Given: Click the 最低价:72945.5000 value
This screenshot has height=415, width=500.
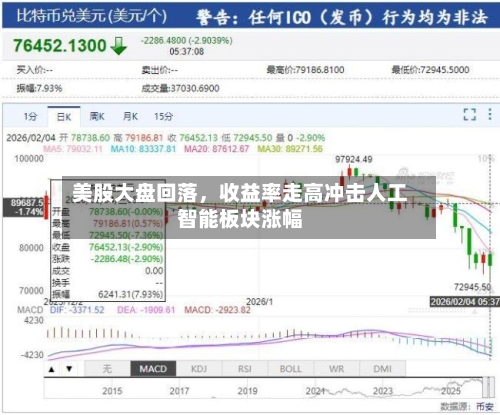Looking at the screenshot, I should pos(430,70).
